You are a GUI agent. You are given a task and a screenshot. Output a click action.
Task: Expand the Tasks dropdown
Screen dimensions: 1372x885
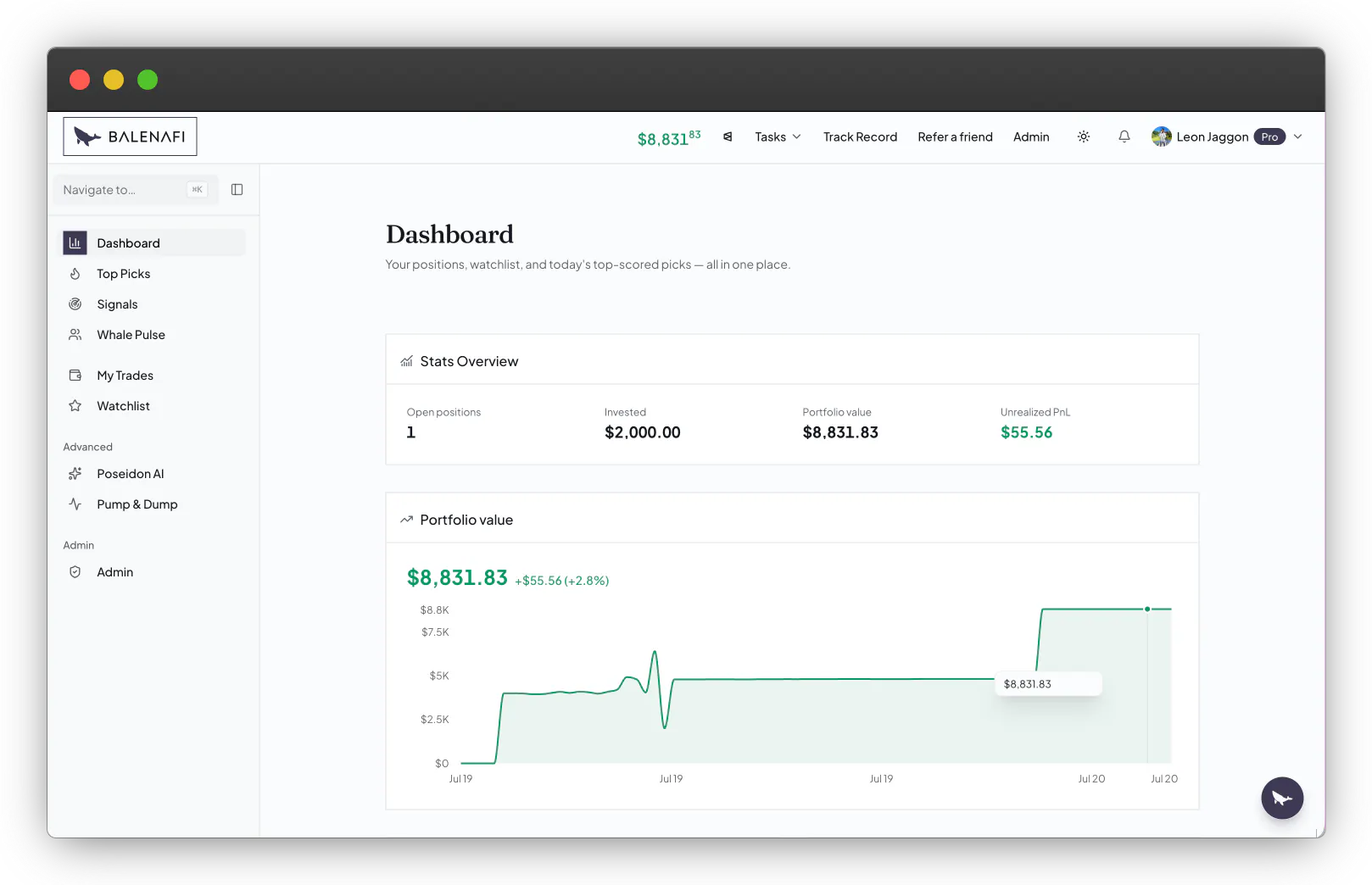coord(778,136)
